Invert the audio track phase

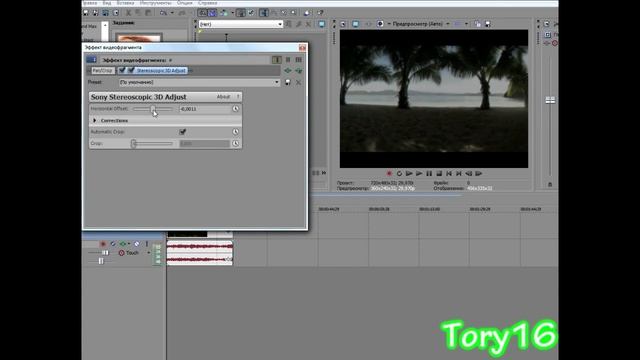(113, 244)
